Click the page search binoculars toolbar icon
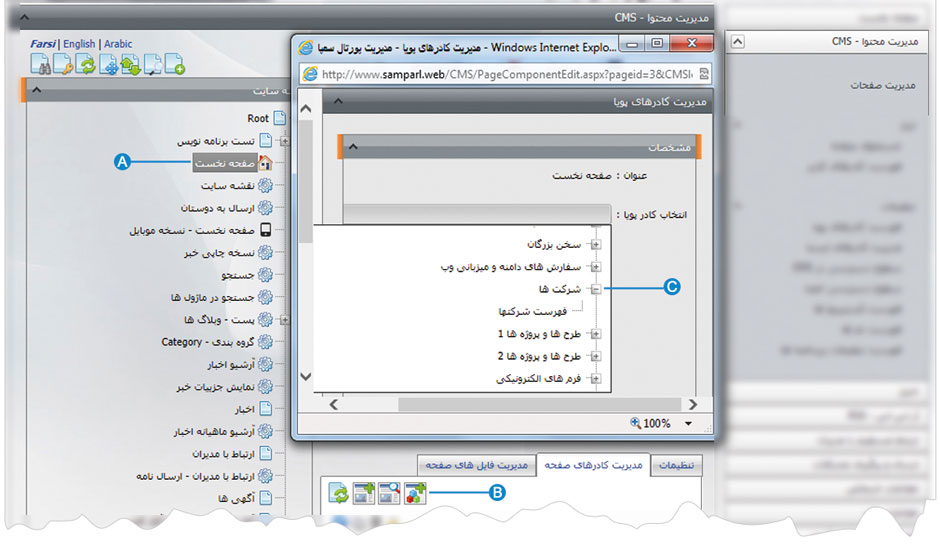The width and height of the screenshot is (940, 557). [x=41, y=67]
